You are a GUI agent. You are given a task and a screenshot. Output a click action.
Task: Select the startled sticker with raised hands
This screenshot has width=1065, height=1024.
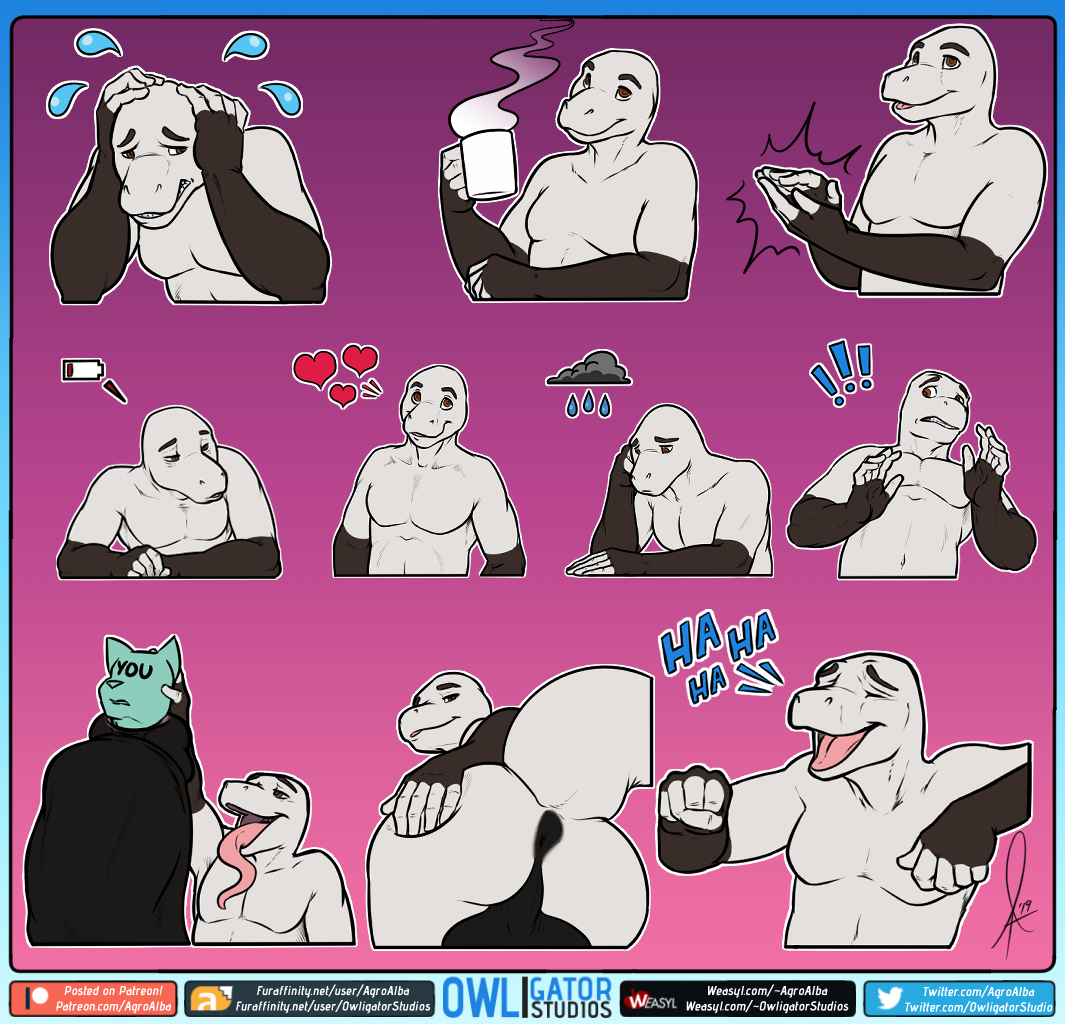tap(912, 474)
